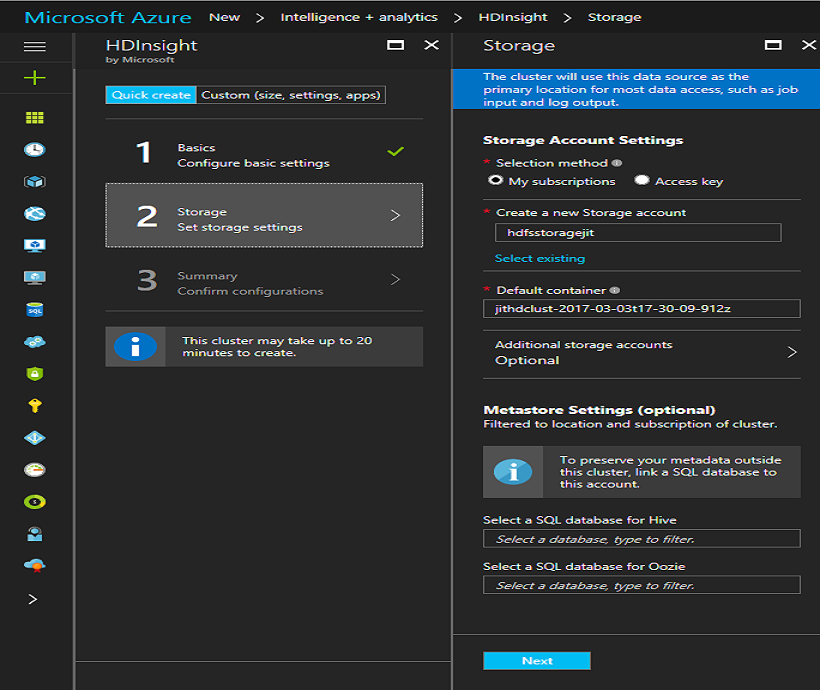Open All resources grid icon
Image resolution: width=820 pixels, height=690 pixels.
coord(35,118)
